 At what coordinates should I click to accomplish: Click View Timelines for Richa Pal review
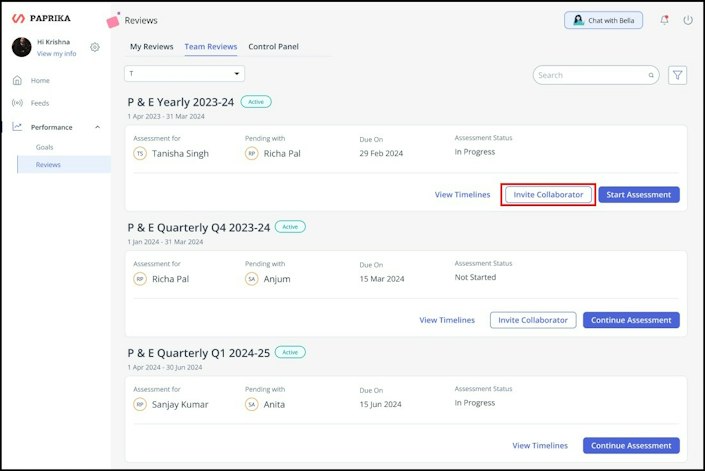coord(447,320)
